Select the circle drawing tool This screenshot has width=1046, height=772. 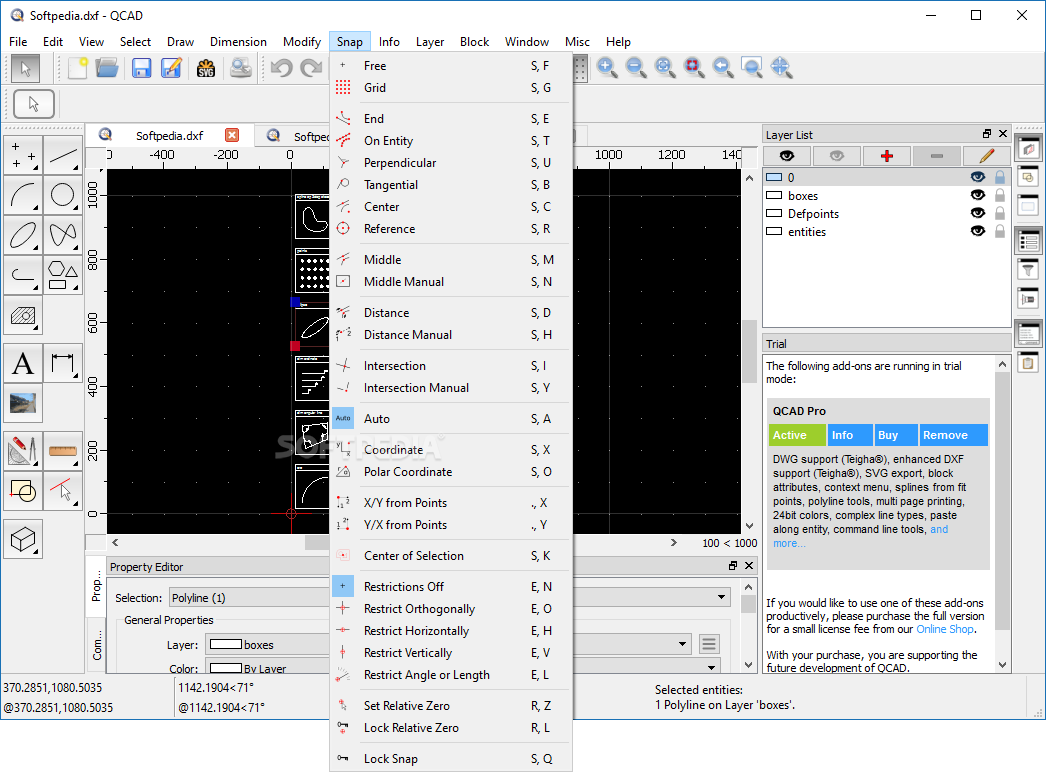pos(63,195)
